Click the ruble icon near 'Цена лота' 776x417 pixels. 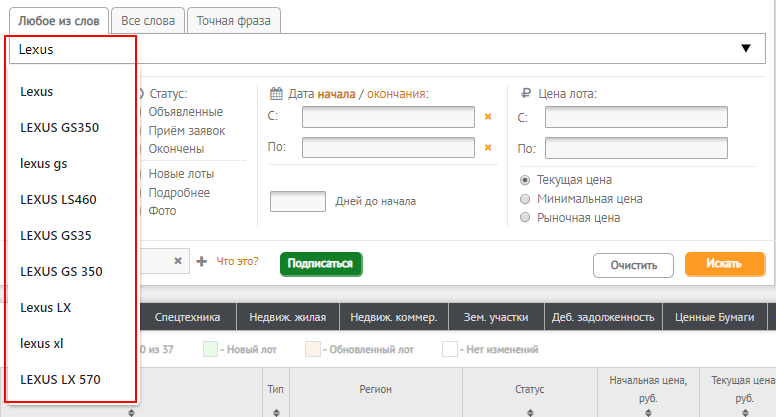[x=526, y=93]
